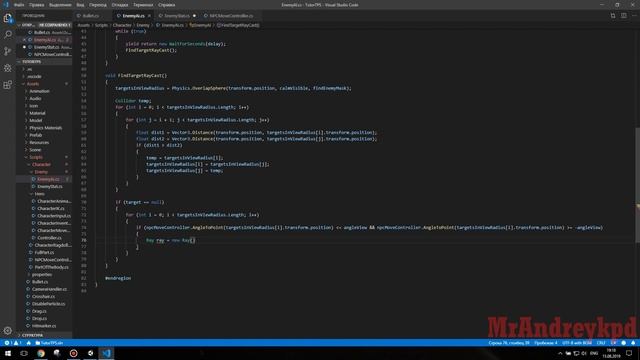This screenshot has width=640, height=360.
Task: Open the Справка menu
Action: tap(167, 5)
